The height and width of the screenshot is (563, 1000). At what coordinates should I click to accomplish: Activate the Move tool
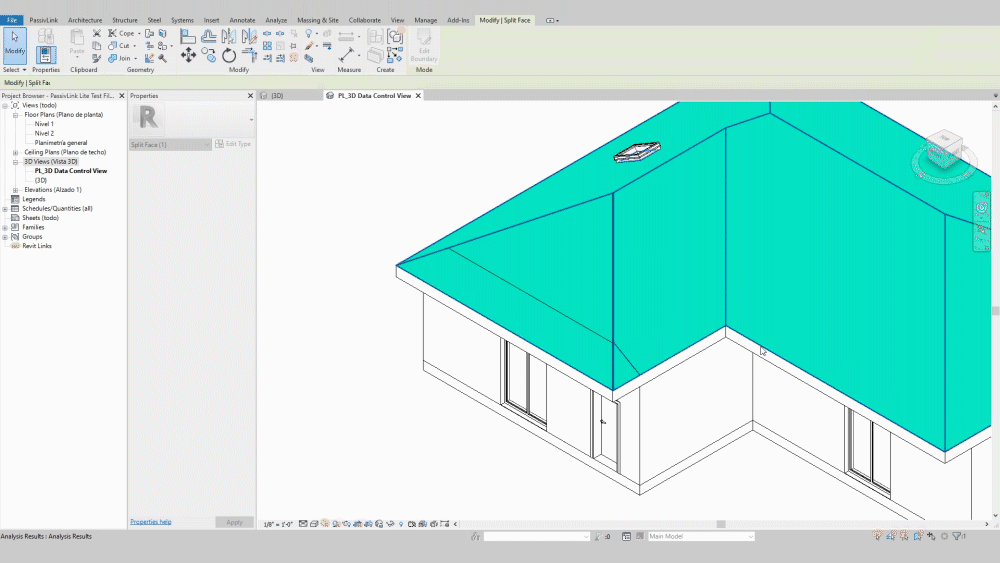click(188, 55)
